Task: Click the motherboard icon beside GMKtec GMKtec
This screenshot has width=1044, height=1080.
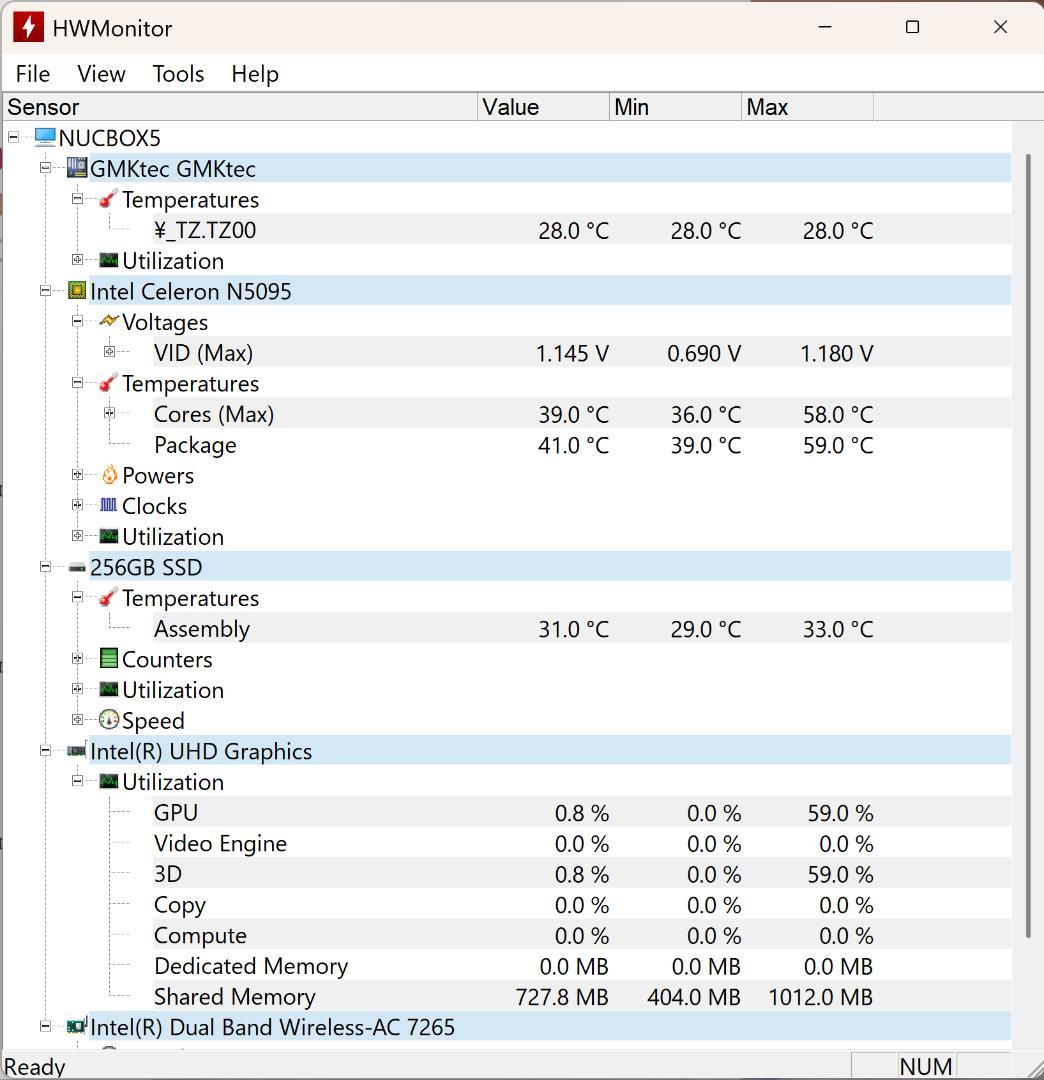Action: [77, 168]
